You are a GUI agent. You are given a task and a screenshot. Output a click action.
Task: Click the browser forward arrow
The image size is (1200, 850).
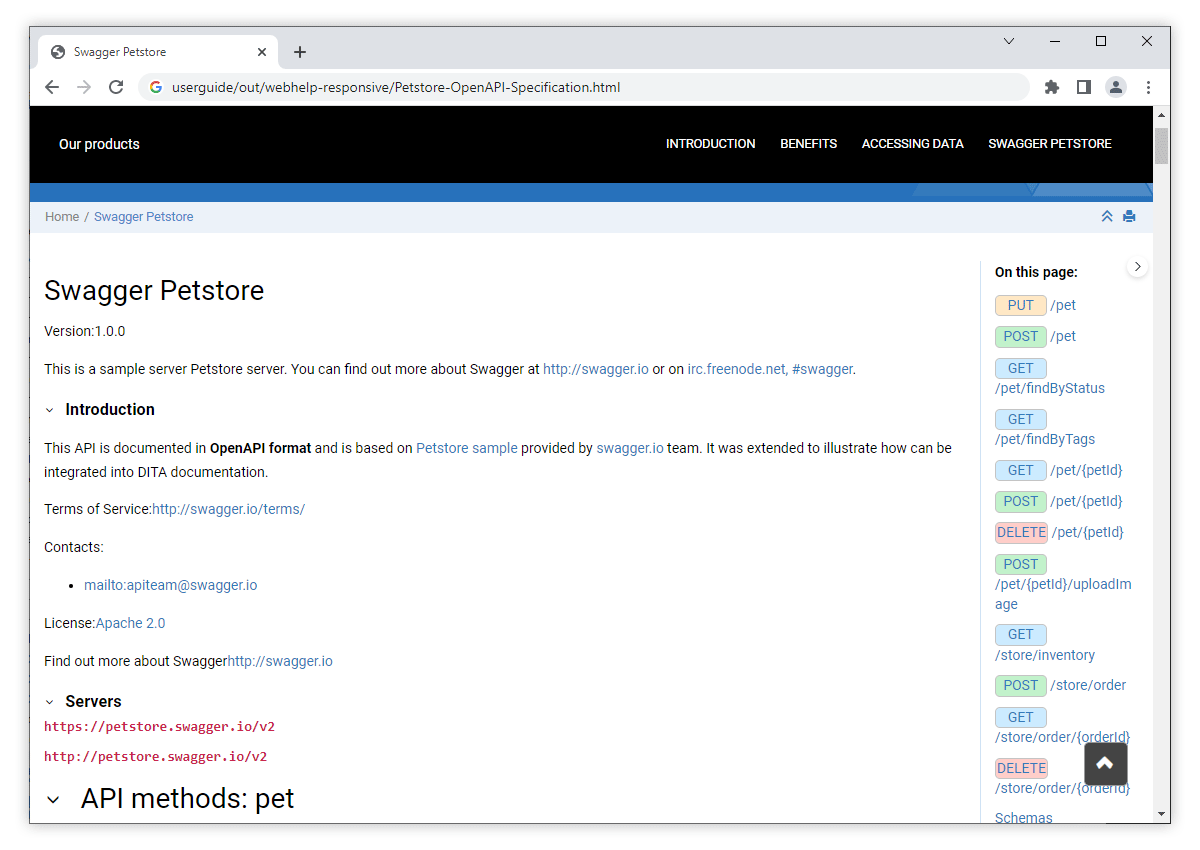(84, 87)
